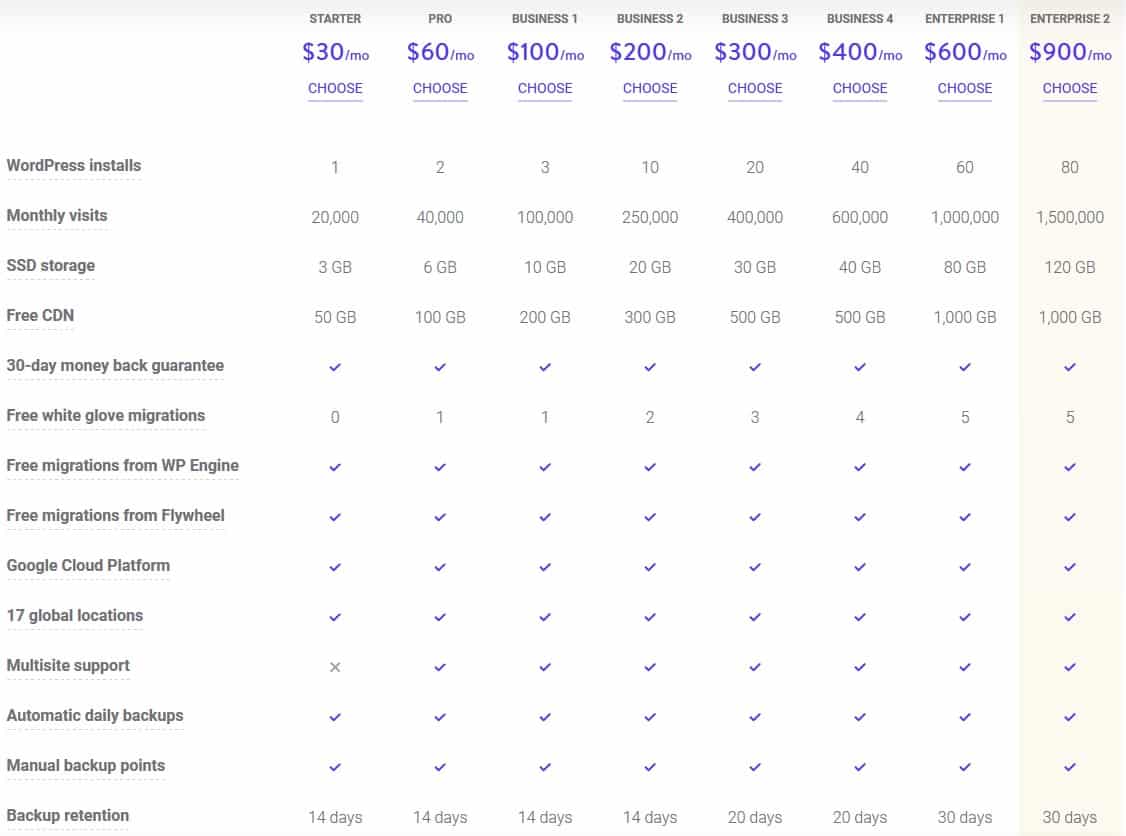The width and height of the screenshot is (1126, 836).
Task: Click Free migrations from WP Engine label
Action: [122, 465]
